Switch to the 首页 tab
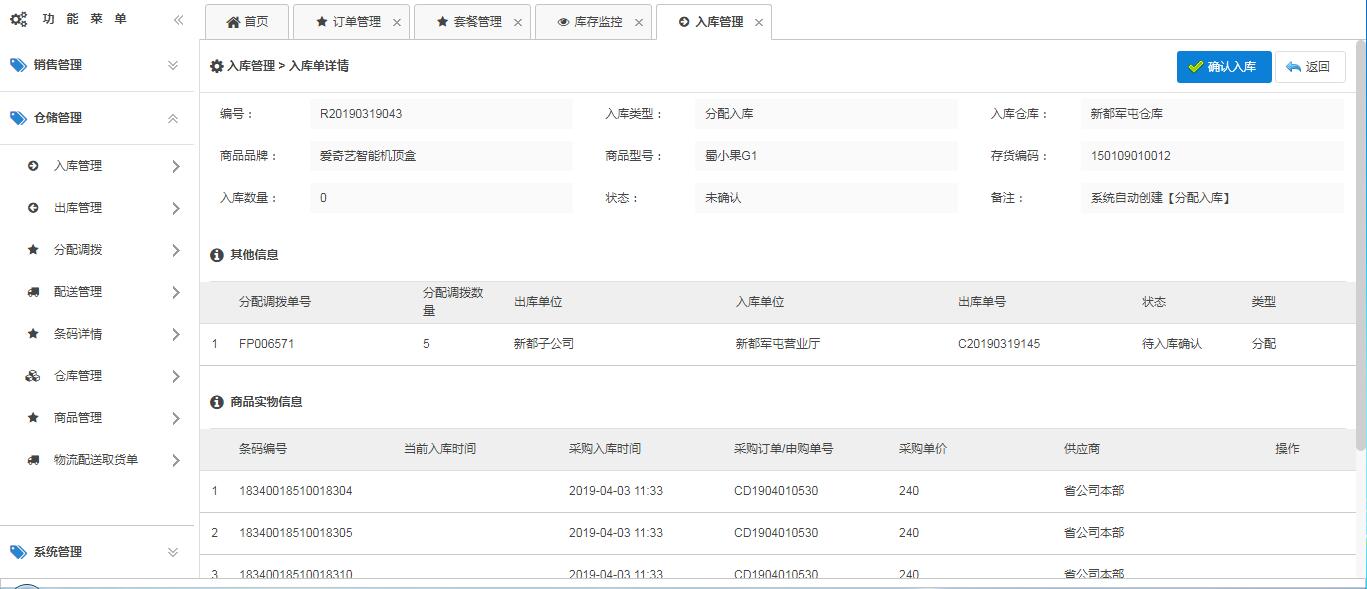The height and width of the screenshot is (589, 1367). coord(247,22)
